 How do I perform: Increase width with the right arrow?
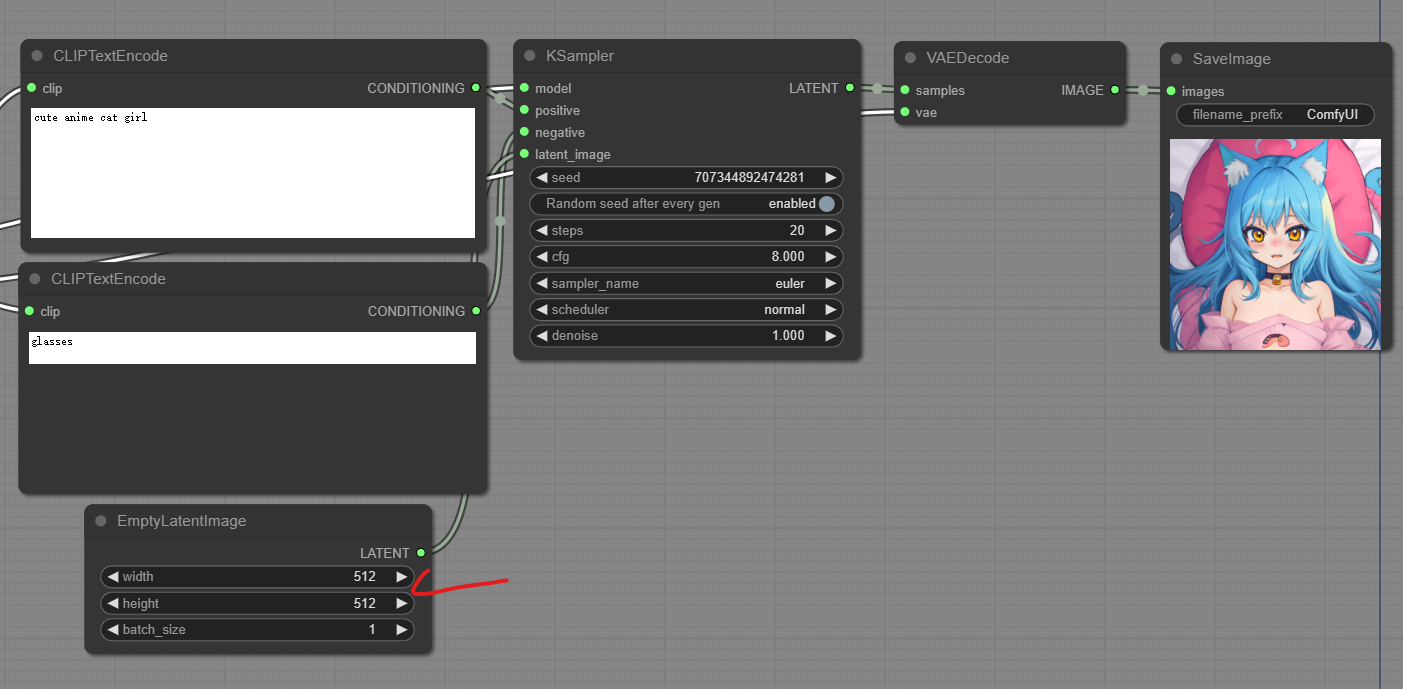(401, 577)
